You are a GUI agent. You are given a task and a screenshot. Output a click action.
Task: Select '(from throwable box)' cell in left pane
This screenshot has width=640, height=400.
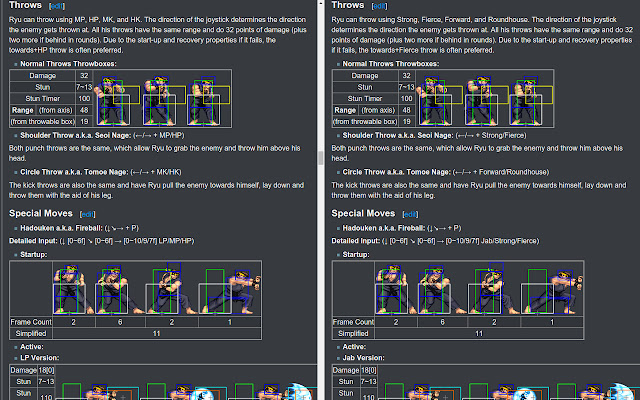click(x=42, y=122)
